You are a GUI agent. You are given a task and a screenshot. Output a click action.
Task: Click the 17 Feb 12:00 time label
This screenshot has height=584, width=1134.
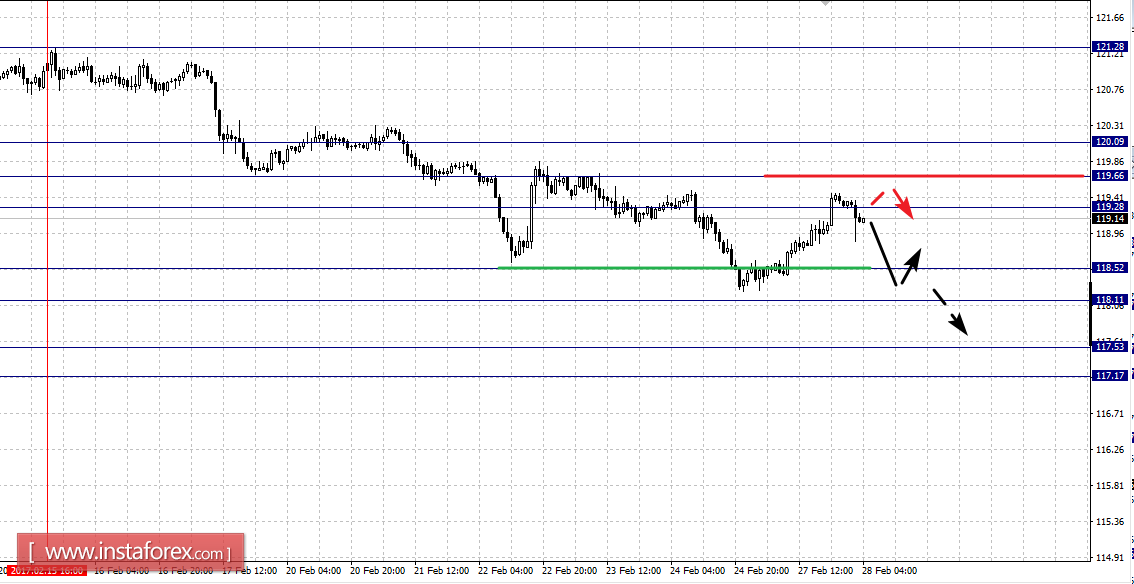tap(248, 570)
